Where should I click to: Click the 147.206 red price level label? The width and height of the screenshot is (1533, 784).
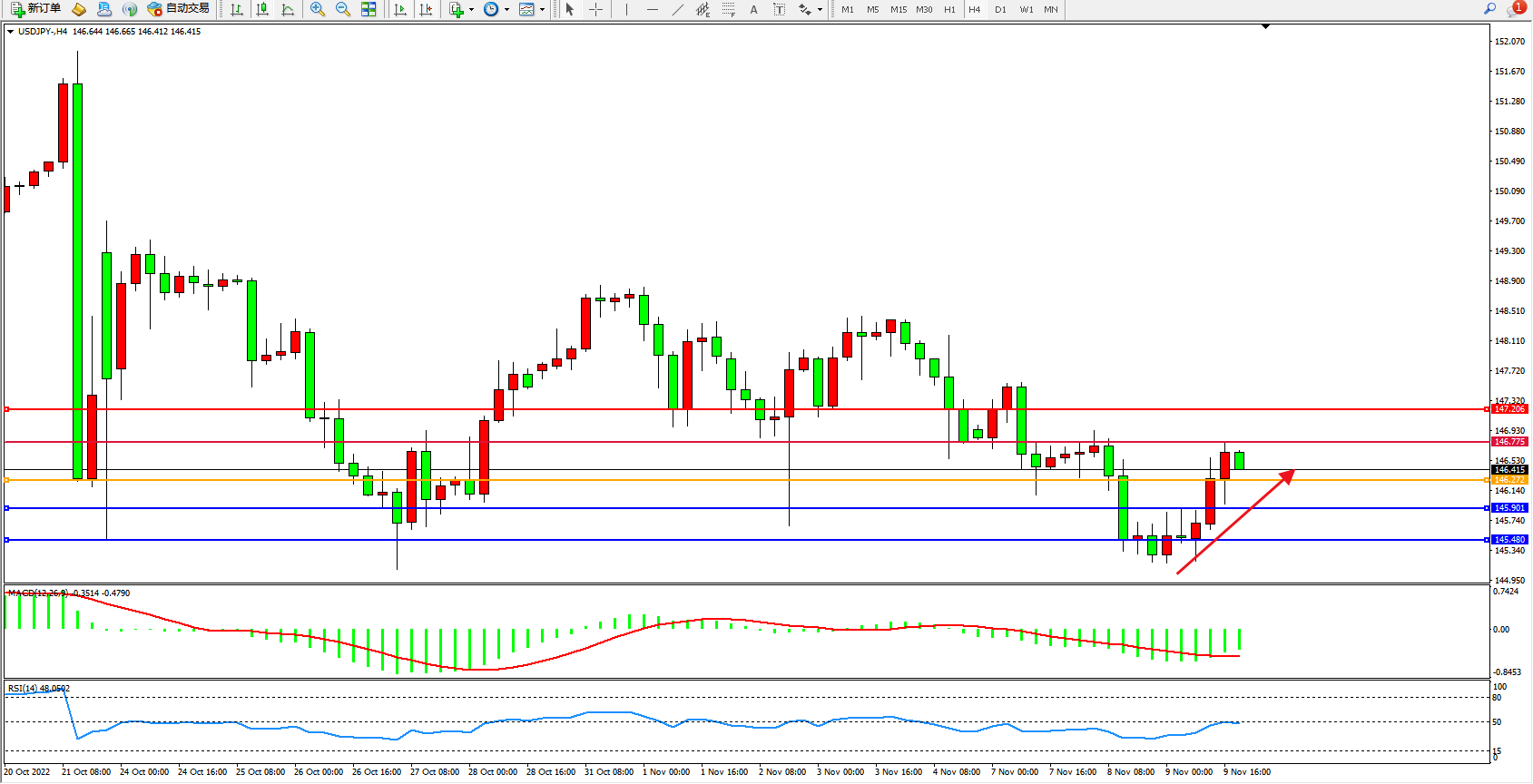(1509, 409)
